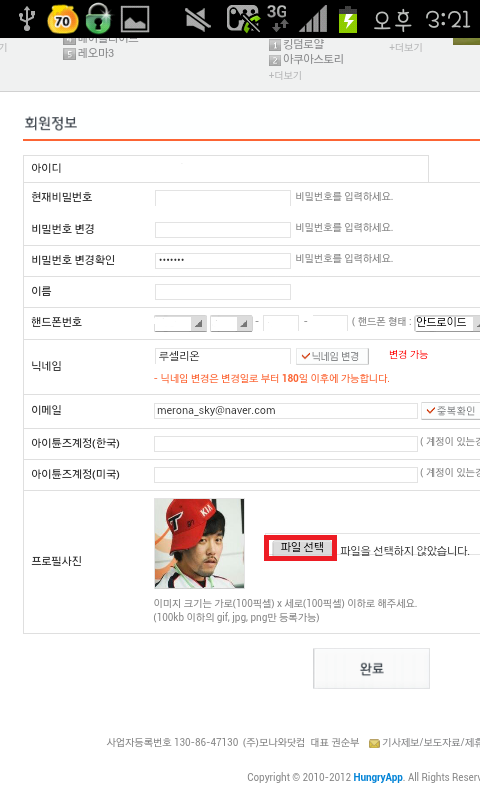
Task: Tap the 180일 nickname change notice
Action: (272, 379)
